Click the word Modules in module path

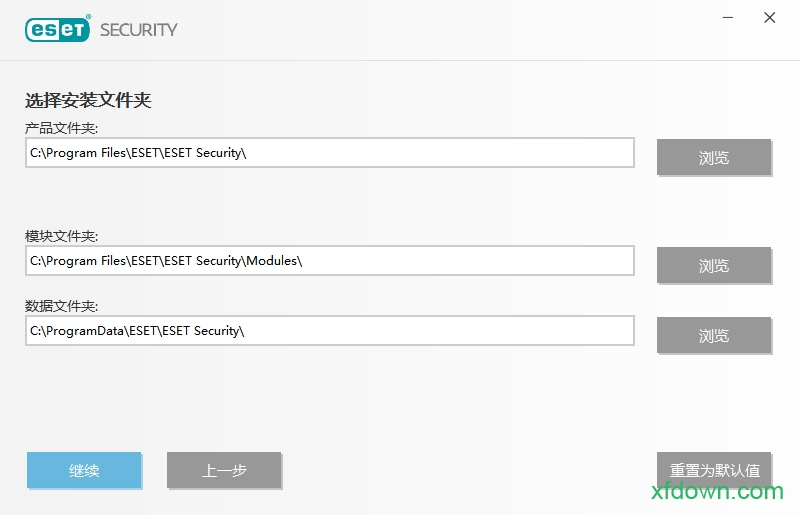pos(271,261)
